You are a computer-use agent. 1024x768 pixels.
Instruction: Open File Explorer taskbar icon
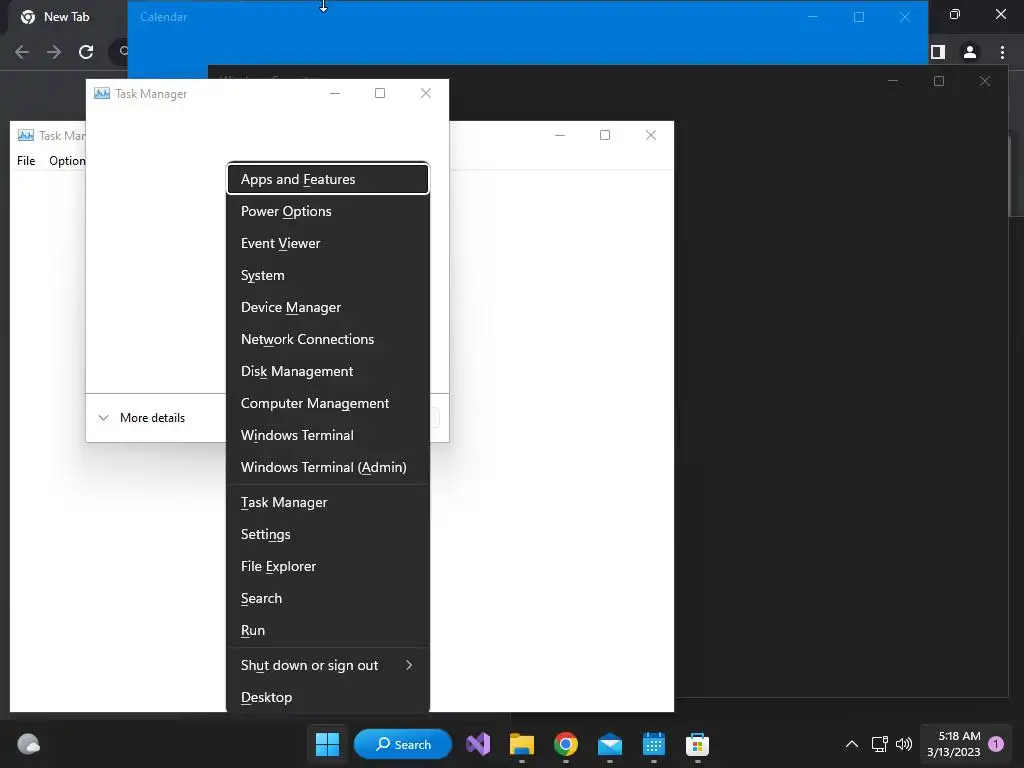coord(522,744)
